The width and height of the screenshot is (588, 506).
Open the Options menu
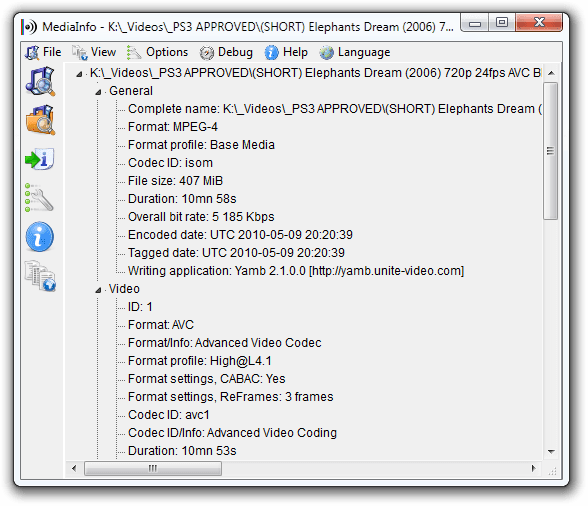157,52
